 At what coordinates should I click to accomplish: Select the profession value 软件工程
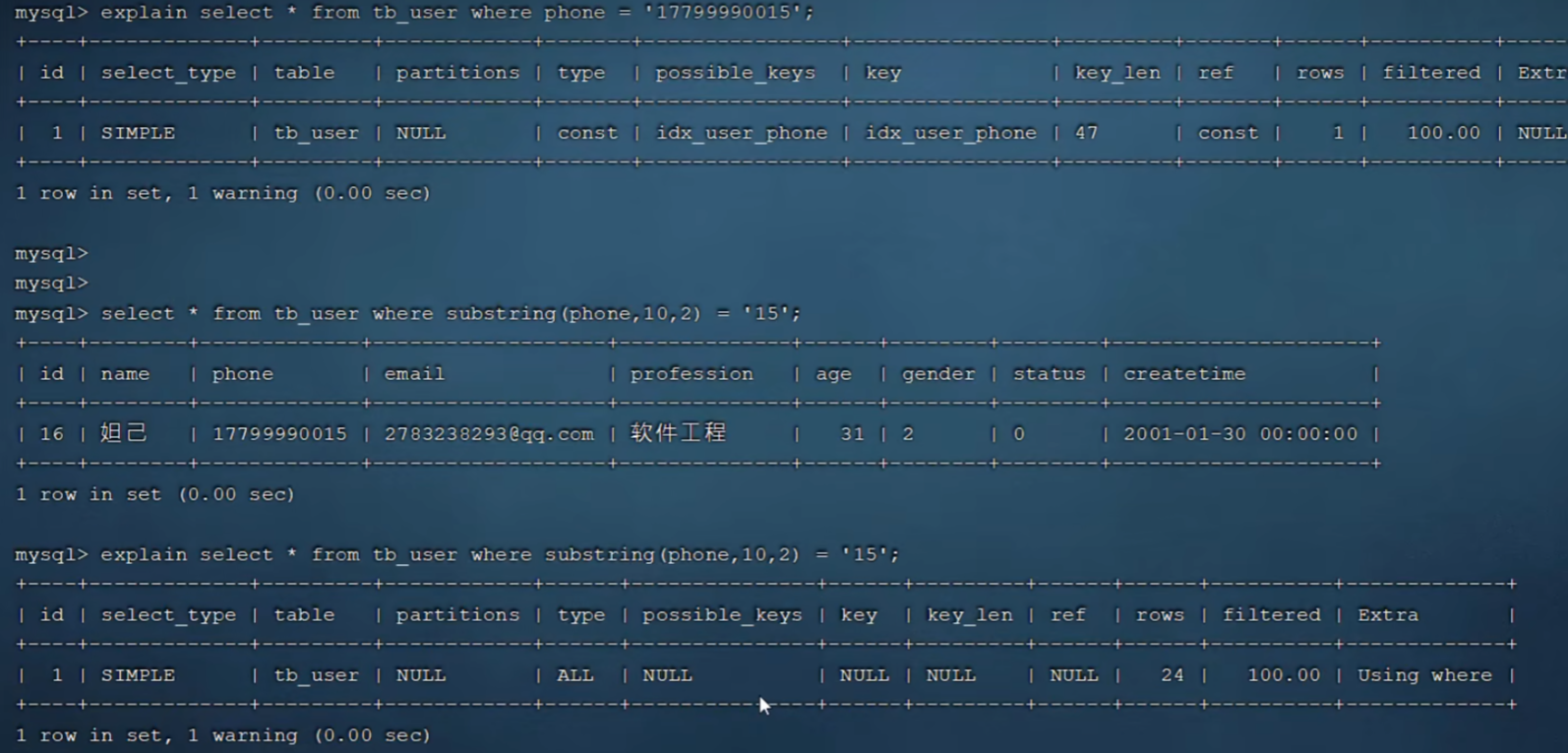(x=678, y=433)
